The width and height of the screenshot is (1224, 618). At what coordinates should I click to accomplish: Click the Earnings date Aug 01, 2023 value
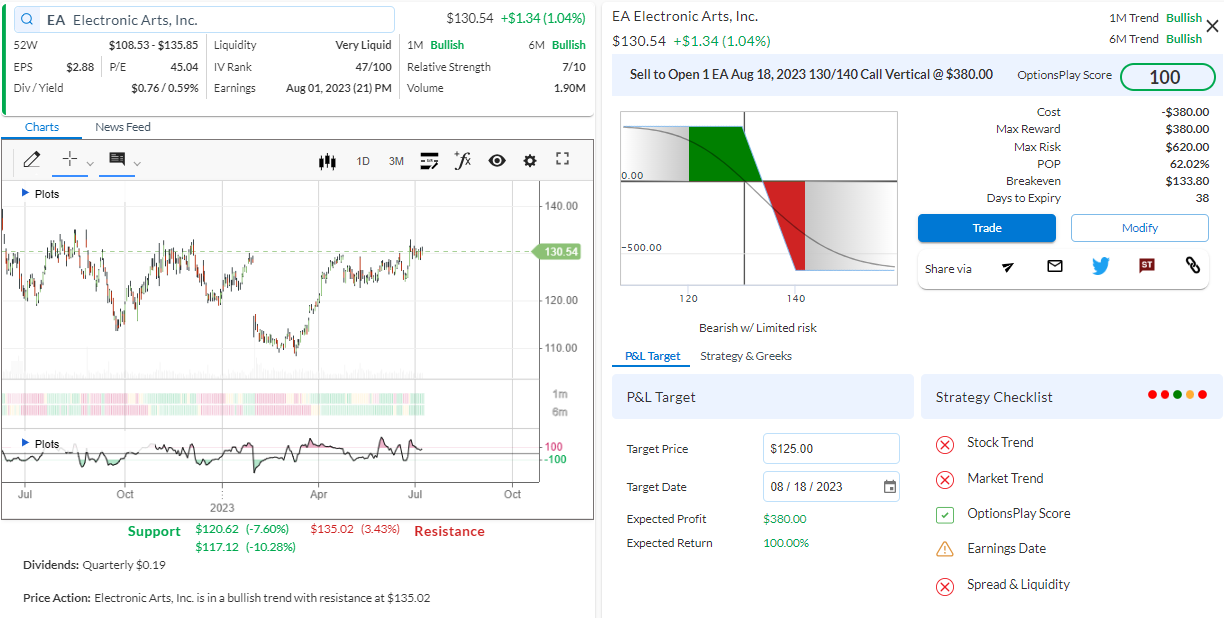click(339, 88)
